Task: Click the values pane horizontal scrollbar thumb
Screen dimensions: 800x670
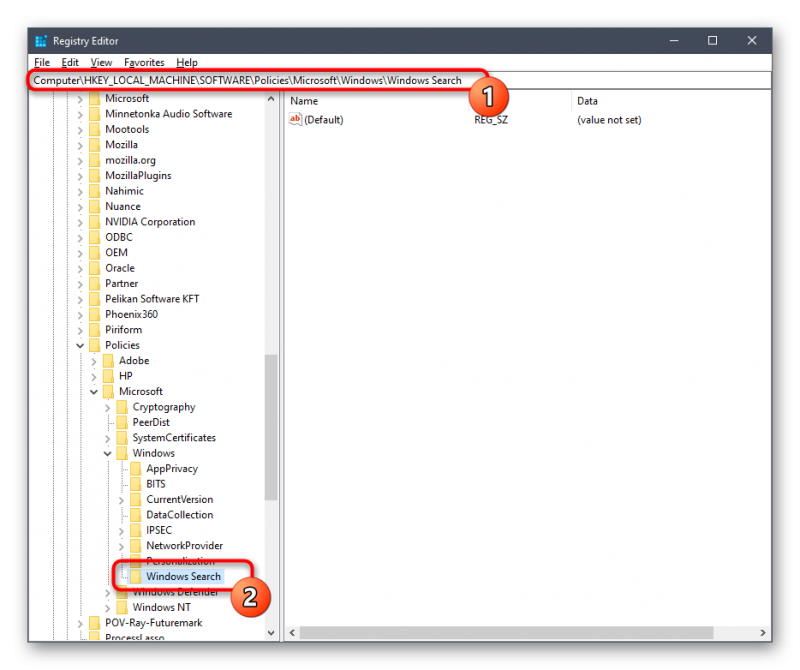Action: [506, 633]
